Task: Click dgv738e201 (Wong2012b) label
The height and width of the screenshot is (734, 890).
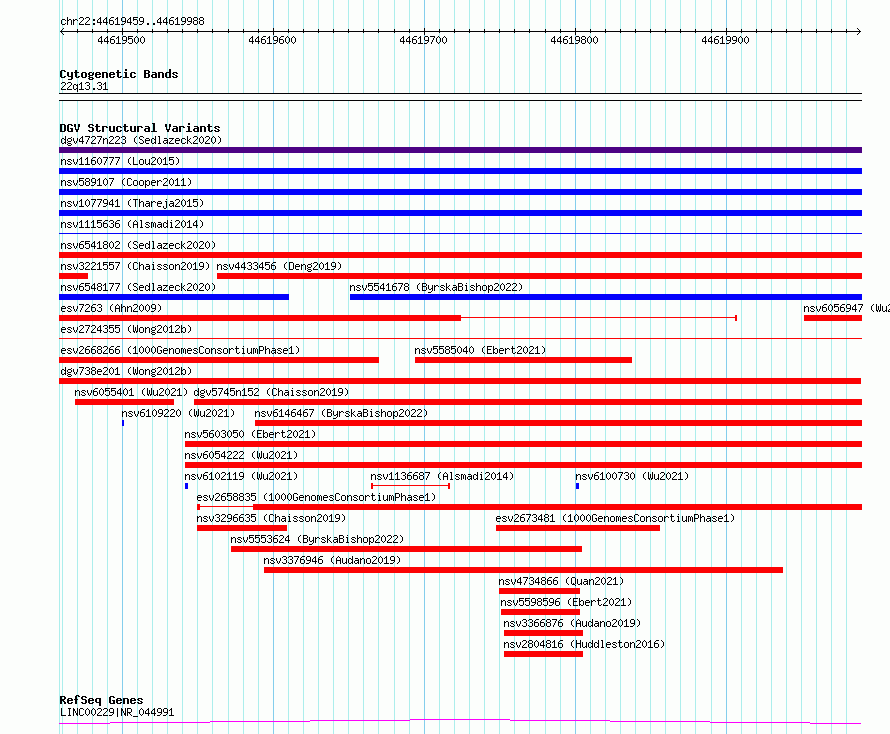Action: (x=126, y=371)
